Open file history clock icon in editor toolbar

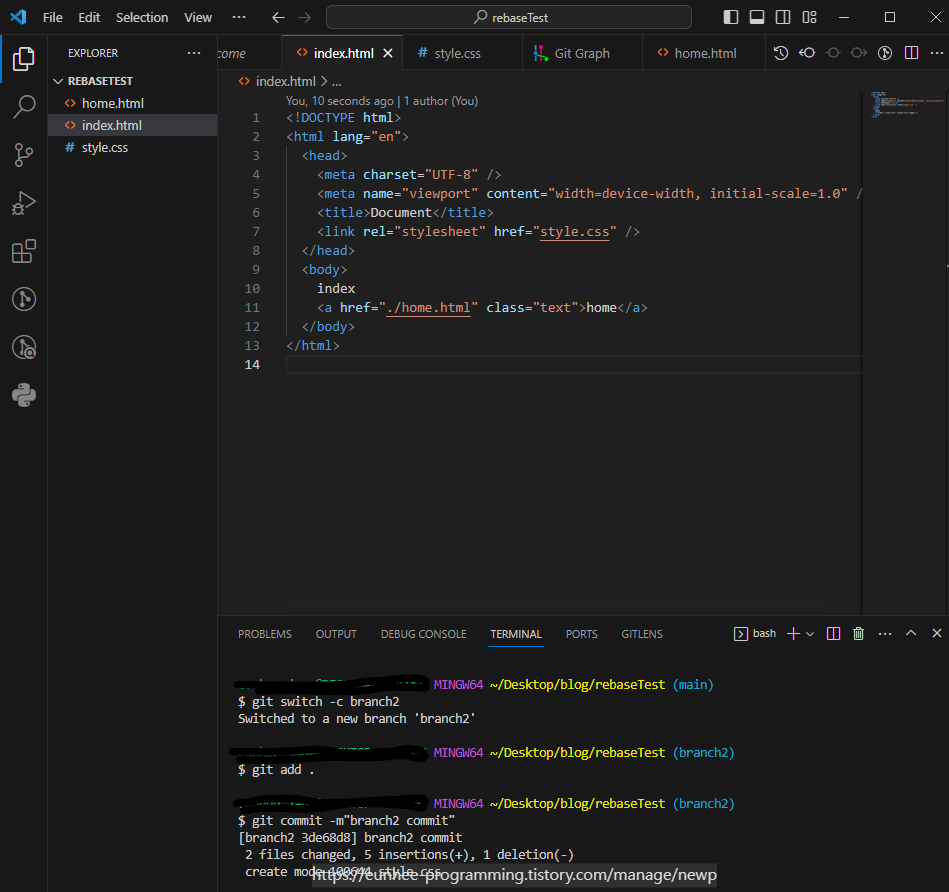coord(781,53)
